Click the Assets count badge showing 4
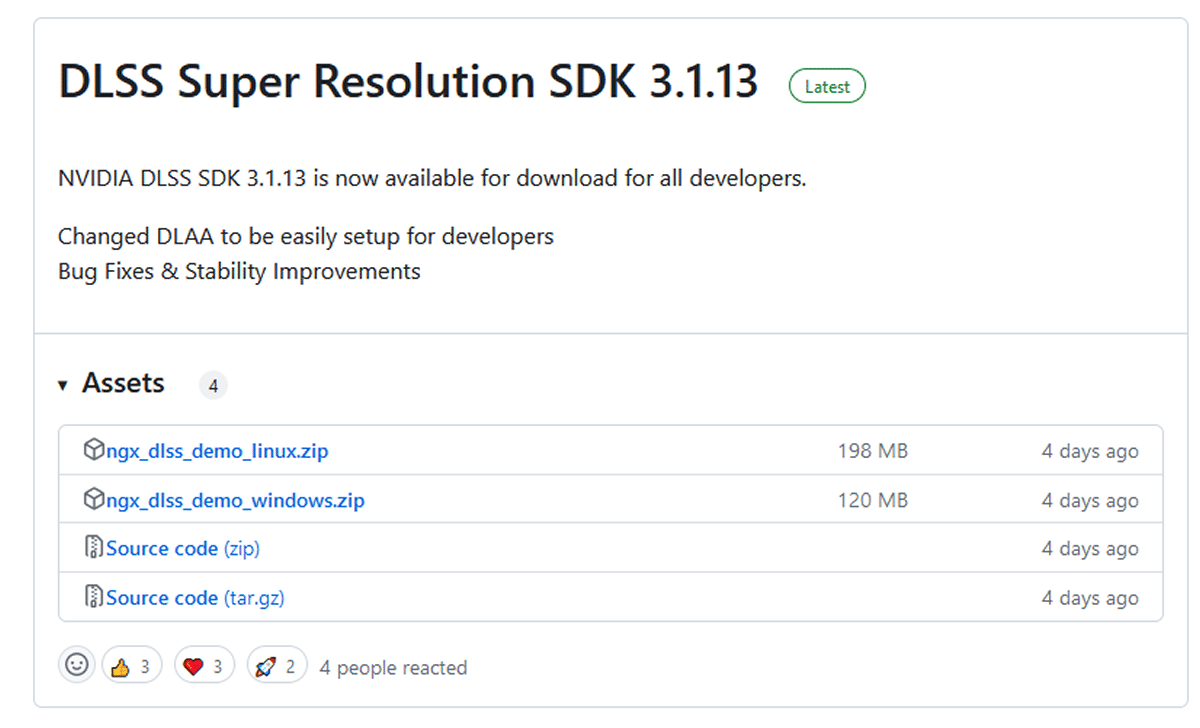Screen dimensions: 1200x728 [x=213, y=385]
